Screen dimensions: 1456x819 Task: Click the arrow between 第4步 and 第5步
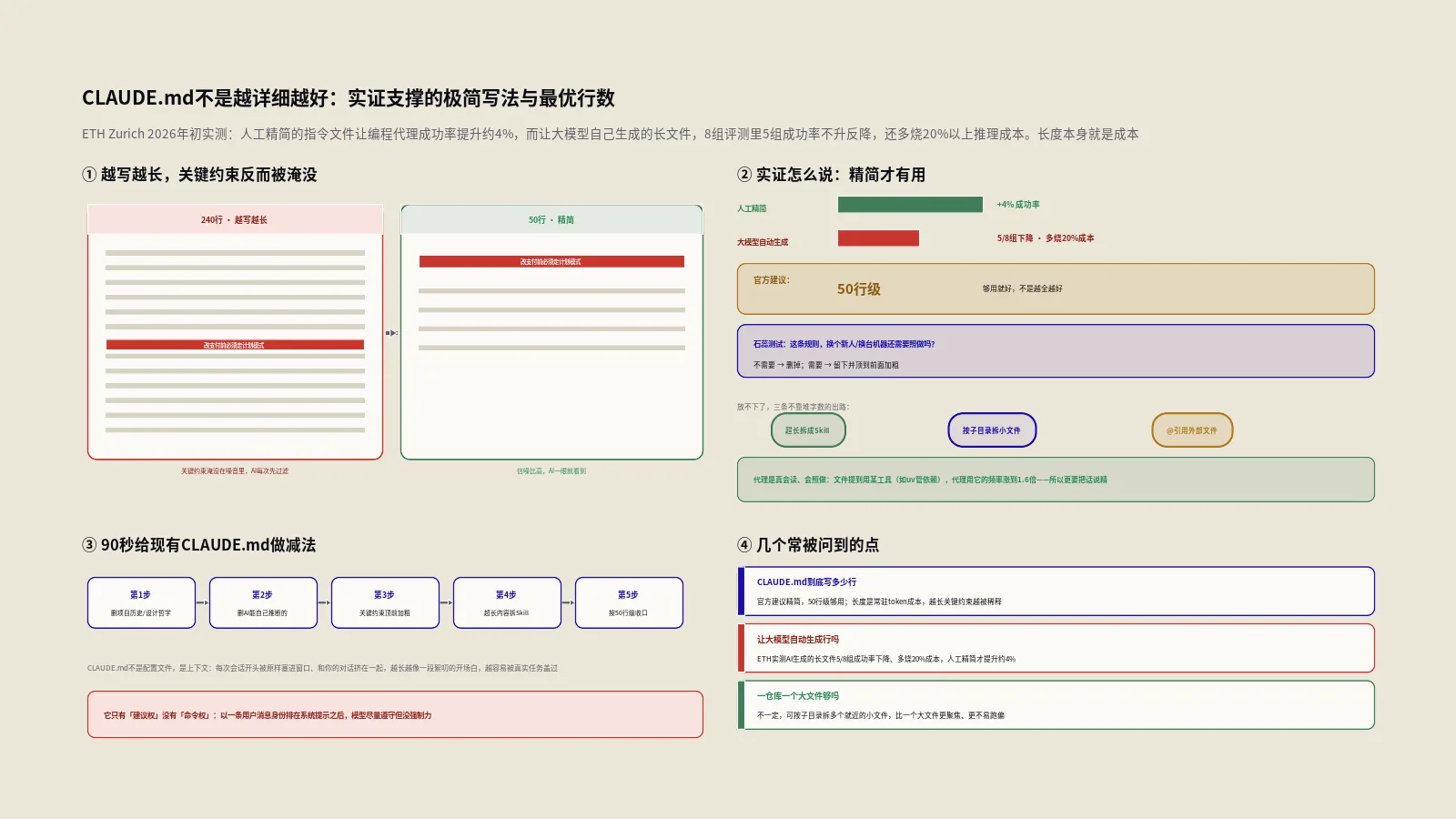coord(568,602)
